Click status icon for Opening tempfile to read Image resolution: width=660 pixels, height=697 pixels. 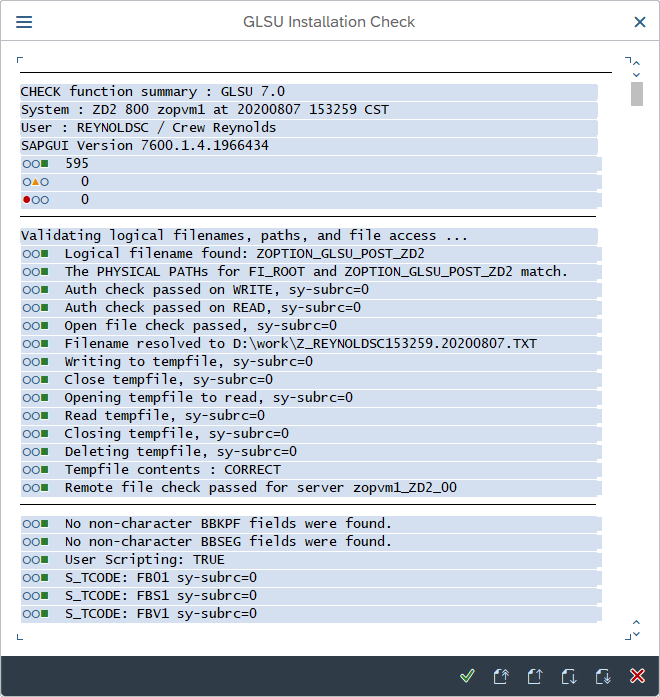point(36,398)
